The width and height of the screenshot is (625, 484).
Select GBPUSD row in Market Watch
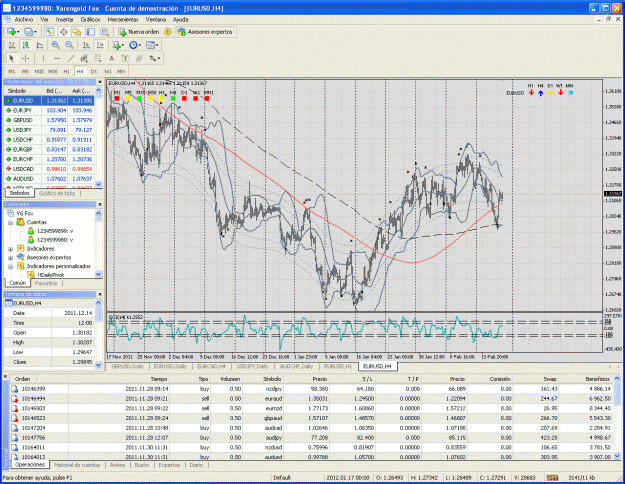[x=49, y=120]
